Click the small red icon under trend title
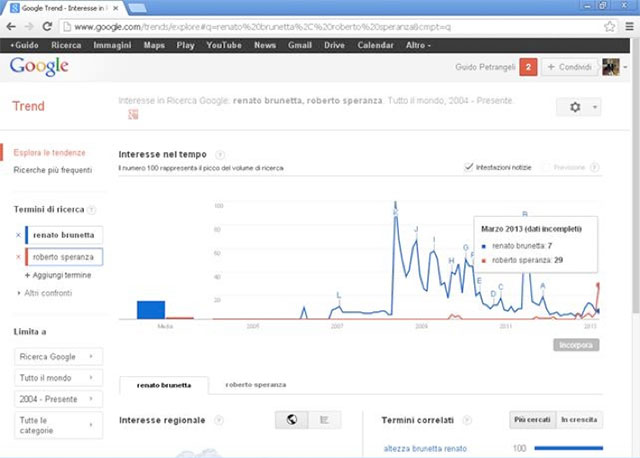 (133, 114)
